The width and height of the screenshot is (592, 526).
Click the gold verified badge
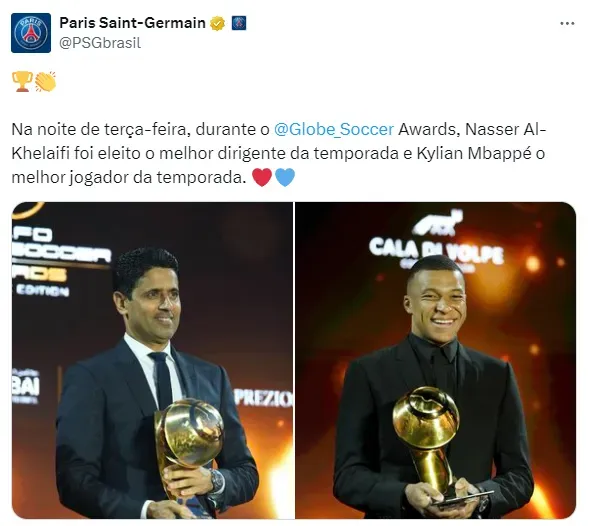pyautogui.click(x=217, y=23)
